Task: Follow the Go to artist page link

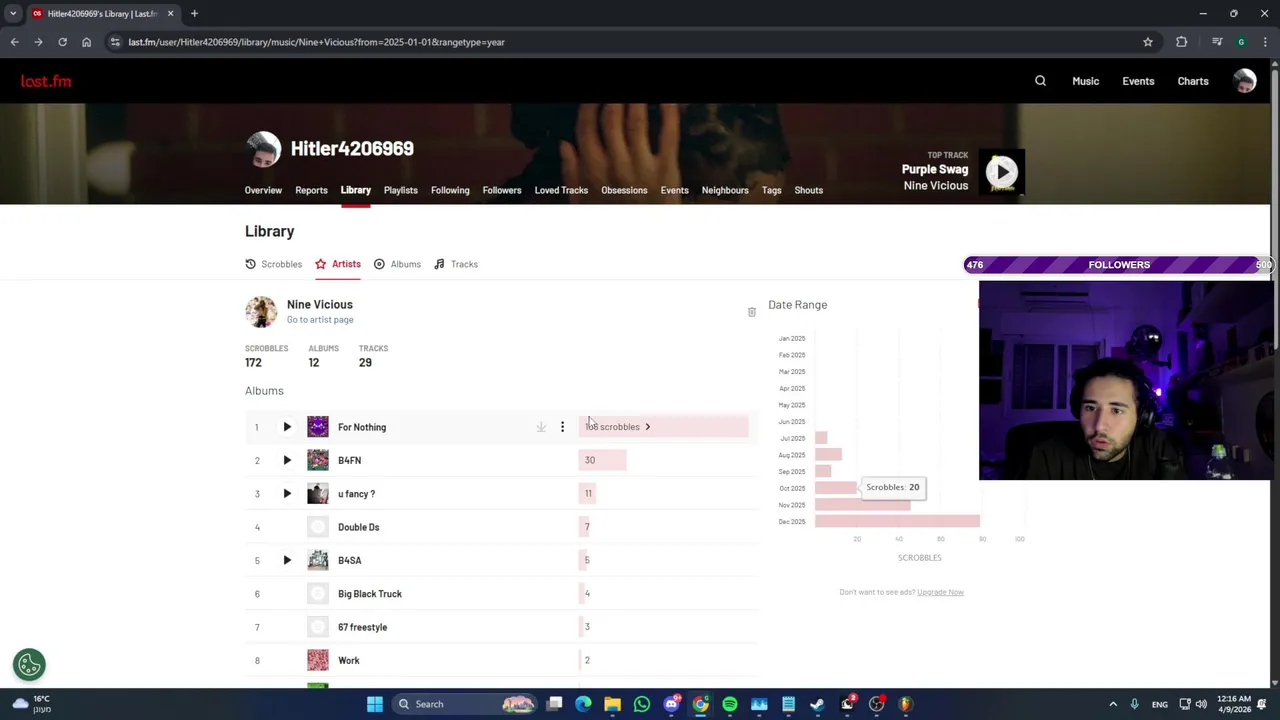Action: 320,320
